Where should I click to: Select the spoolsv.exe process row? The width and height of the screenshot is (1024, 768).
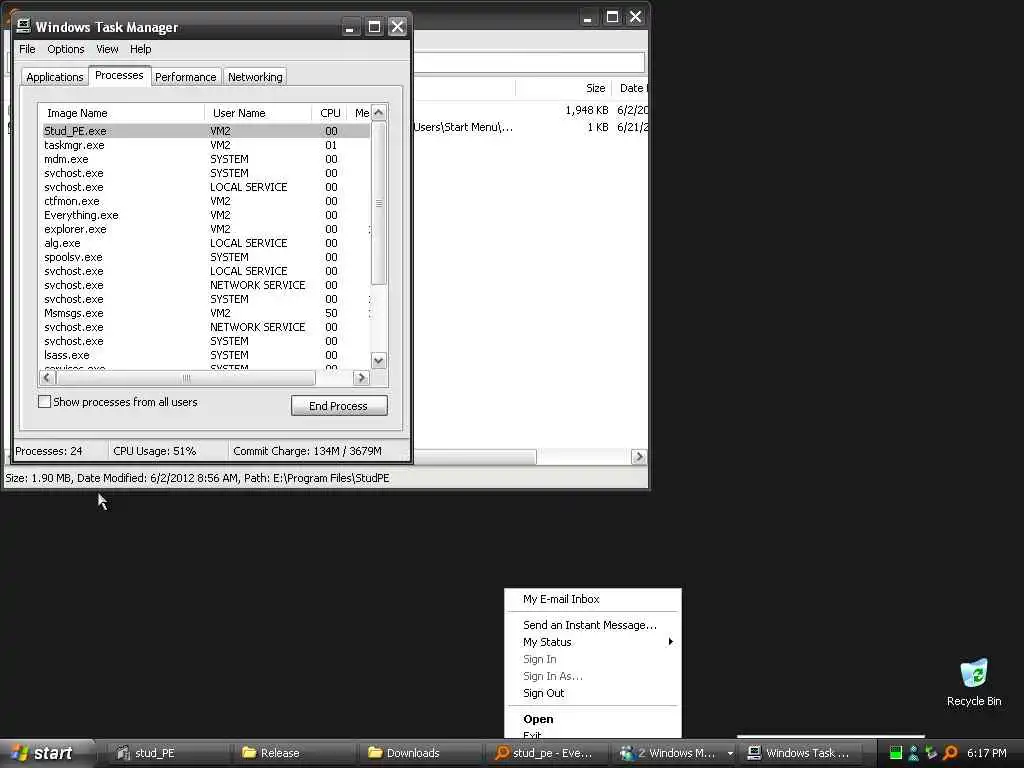point(206,257)
